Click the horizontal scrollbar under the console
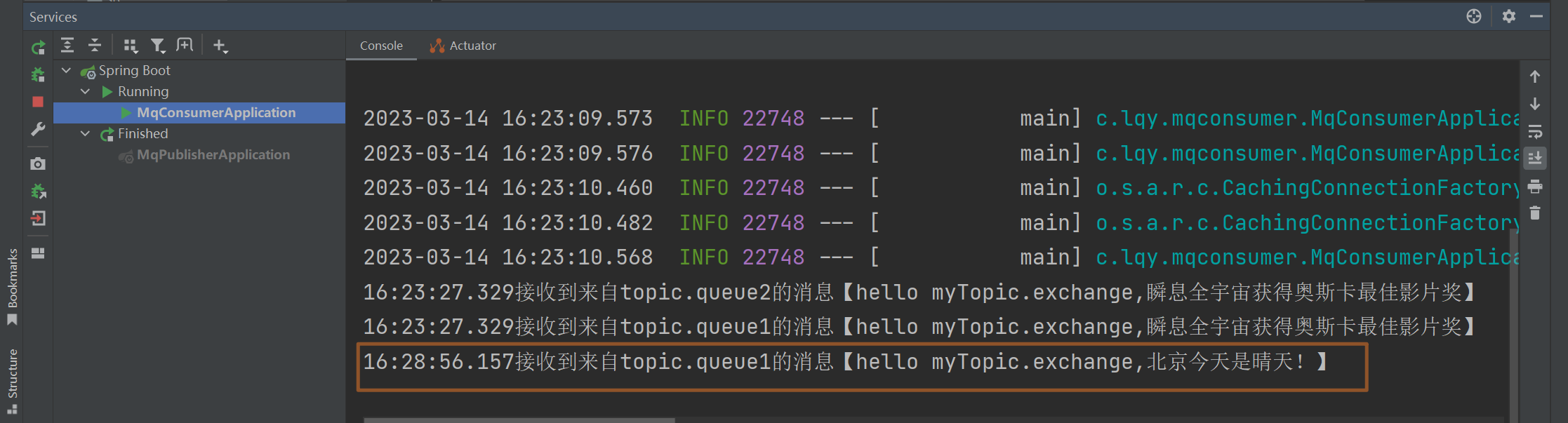The height and width of the screenshot is (423, 1568). point(519,420)
